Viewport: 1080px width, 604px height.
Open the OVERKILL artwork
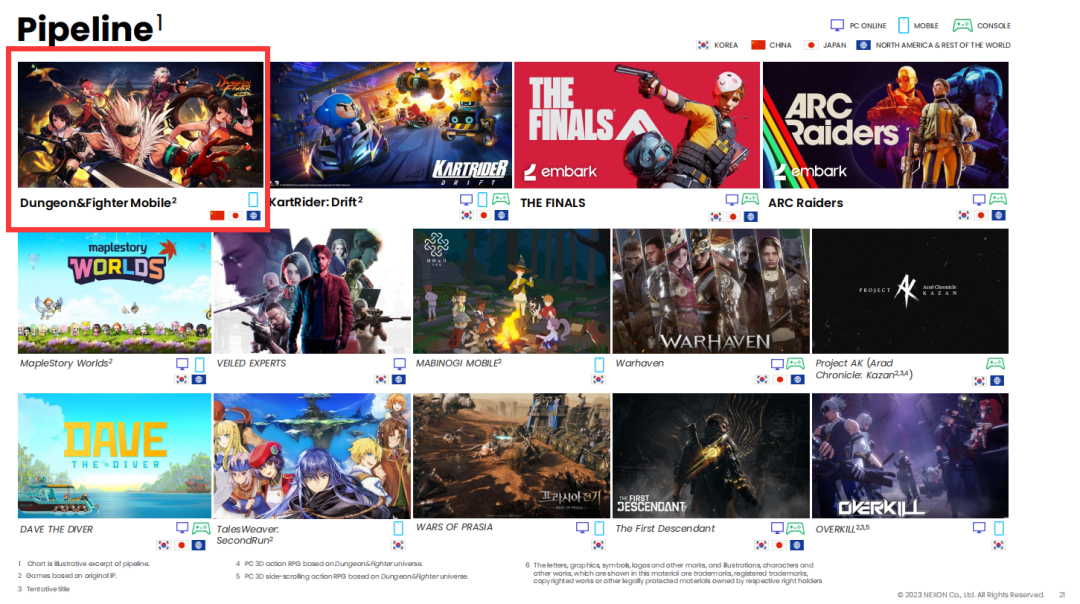[911, 456]
